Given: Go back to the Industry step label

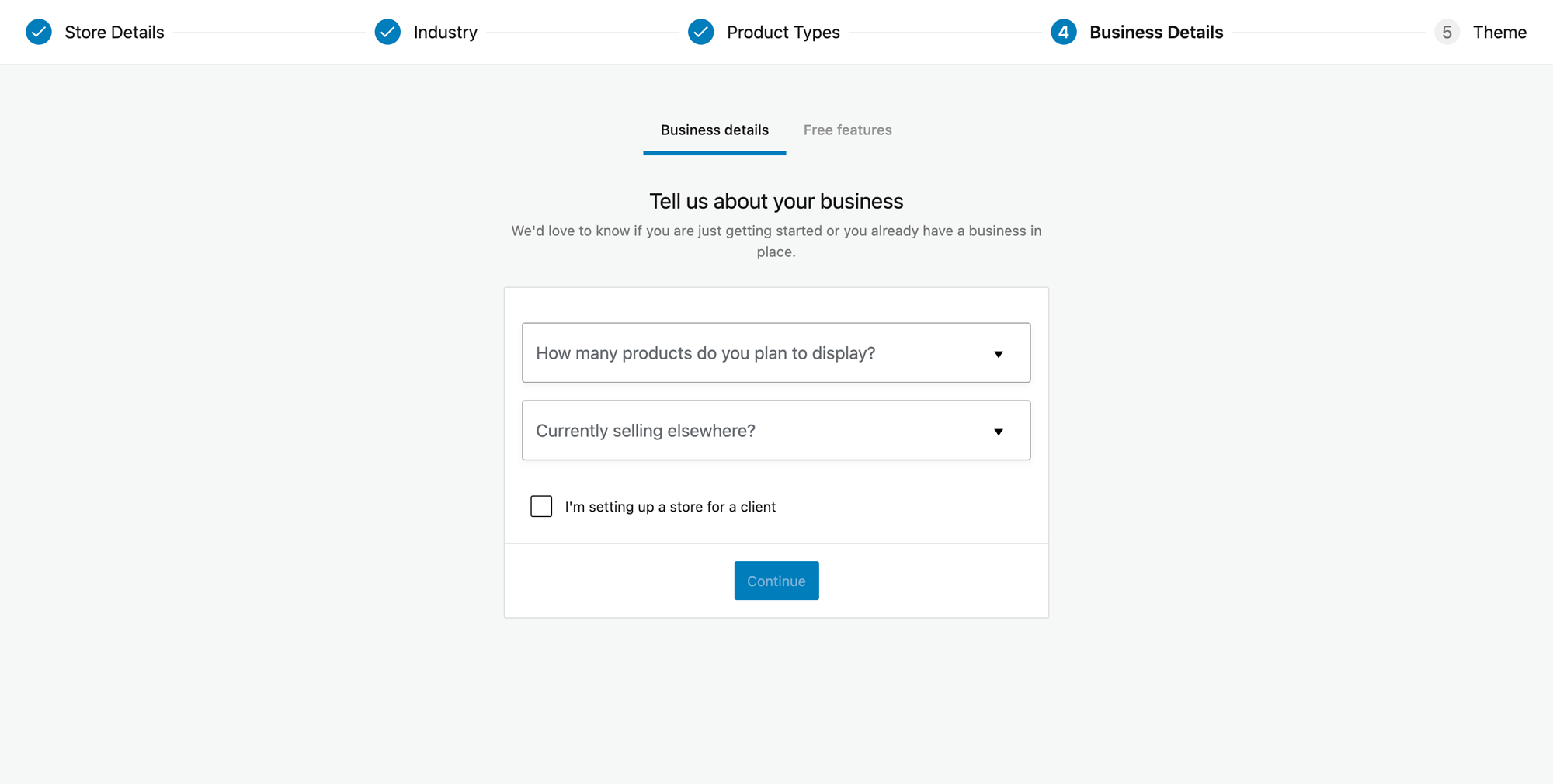Looking at the screenshot, I should click(445, 32).
